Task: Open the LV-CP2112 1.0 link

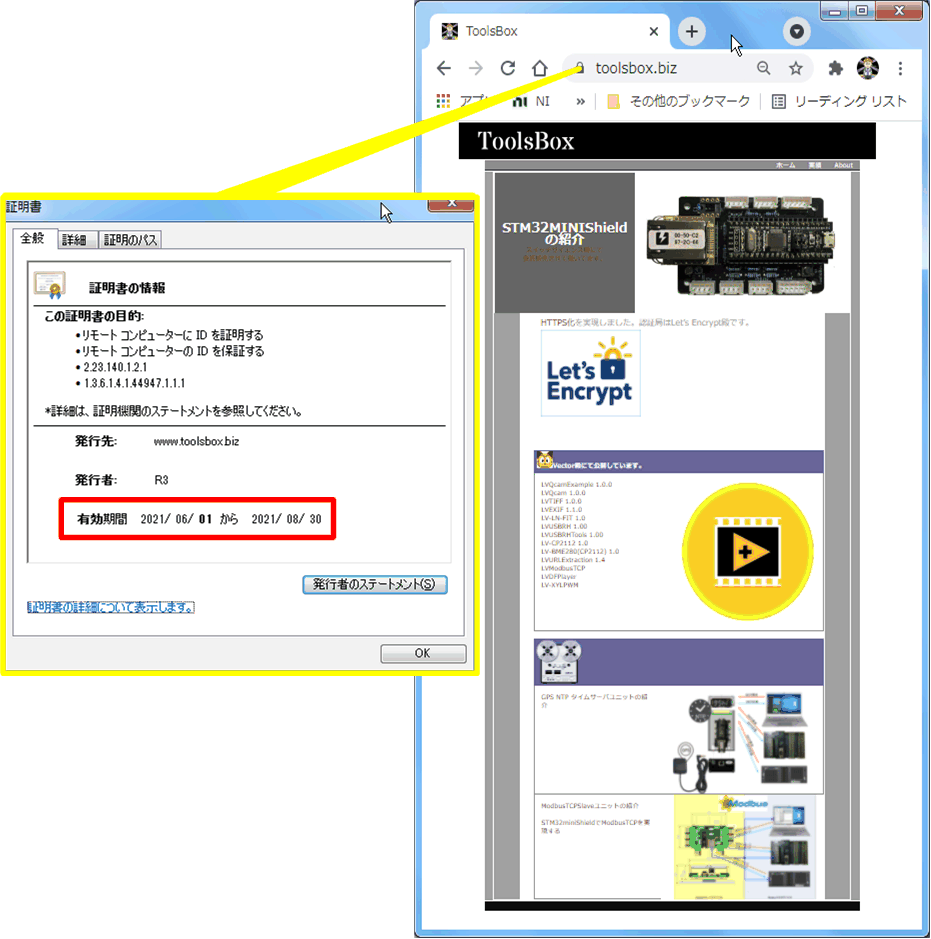Action: 564,543
